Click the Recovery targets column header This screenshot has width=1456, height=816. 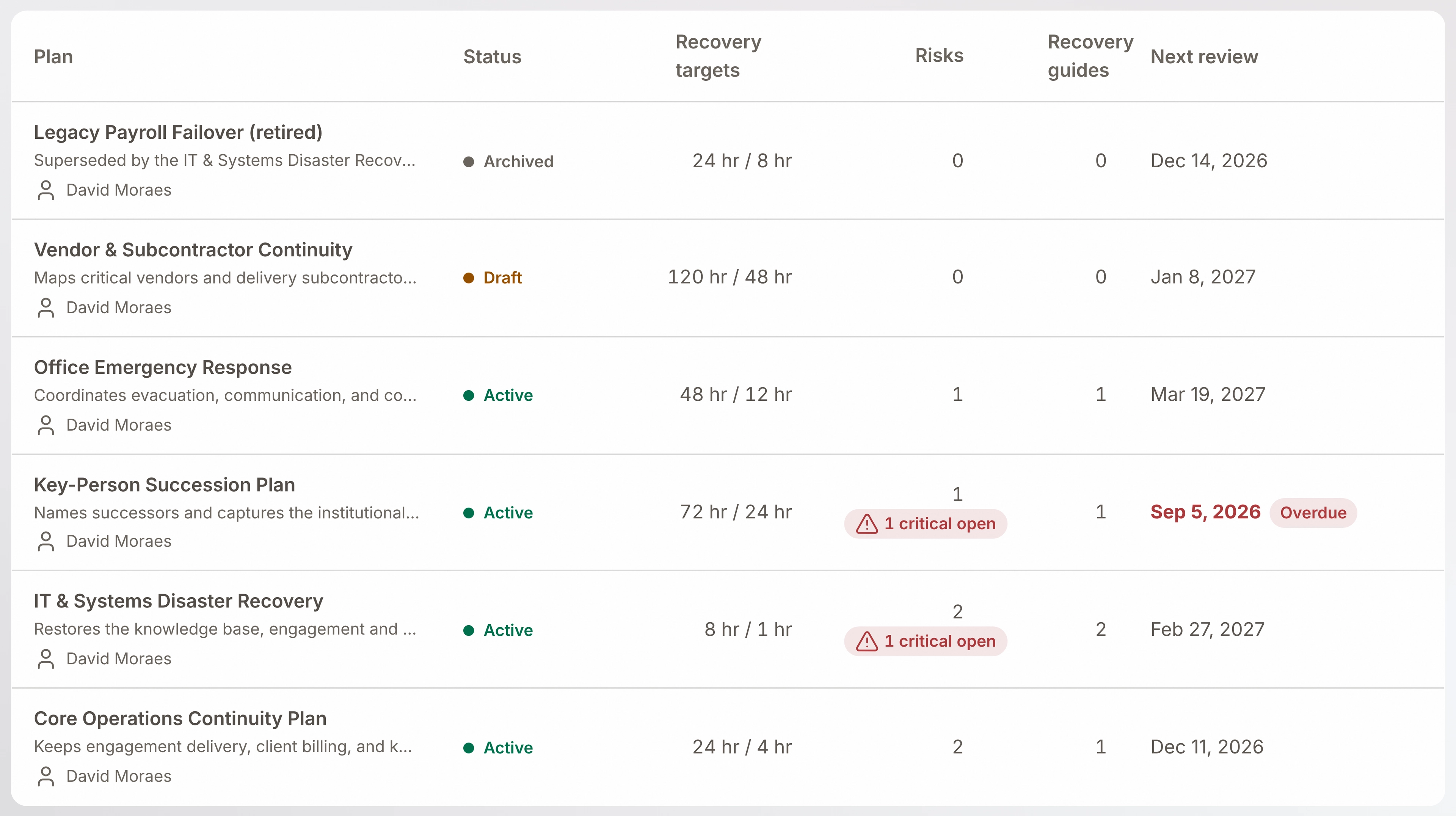[x=719, y=56]
